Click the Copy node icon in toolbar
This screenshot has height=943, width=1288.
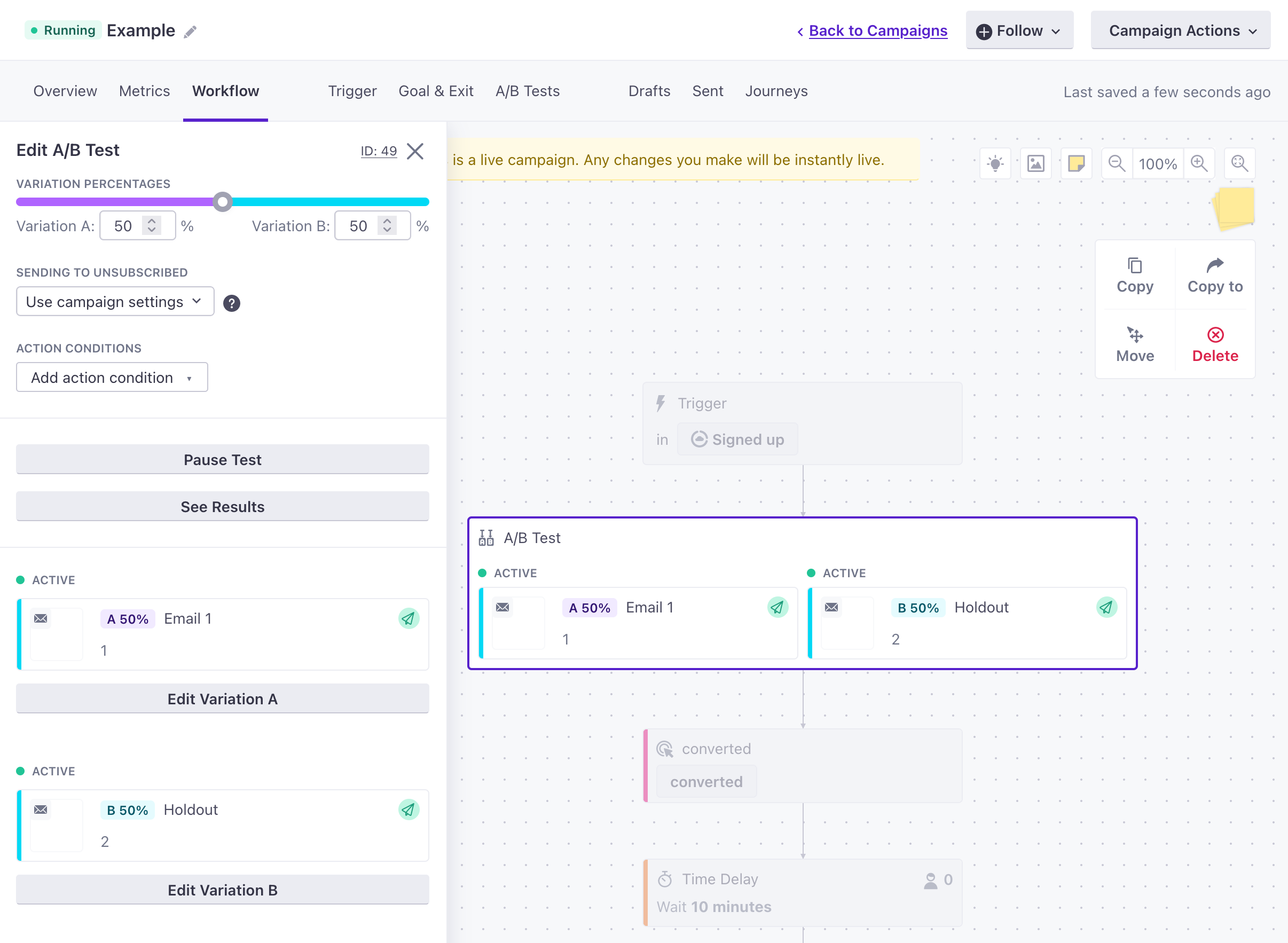click(x=1135, y=275)
